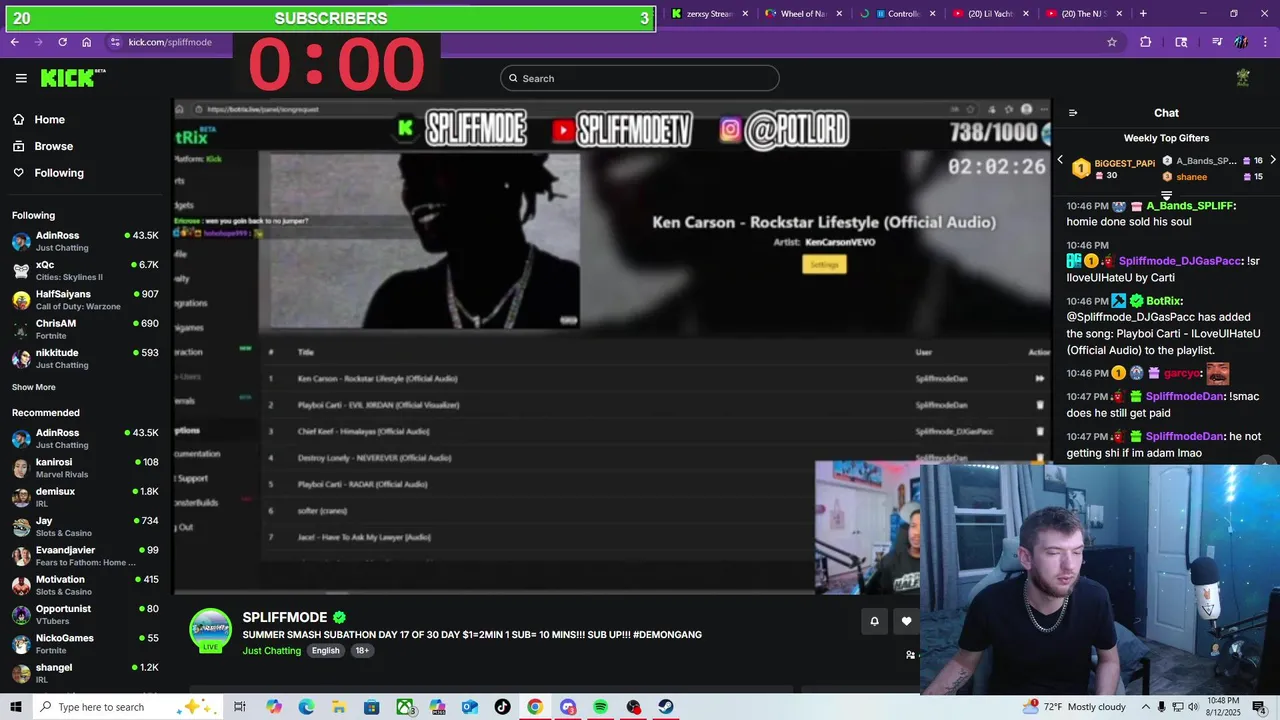1280x720 pixels.
Task: Open kanirosi recommended channel
Action: coord(85,468)
